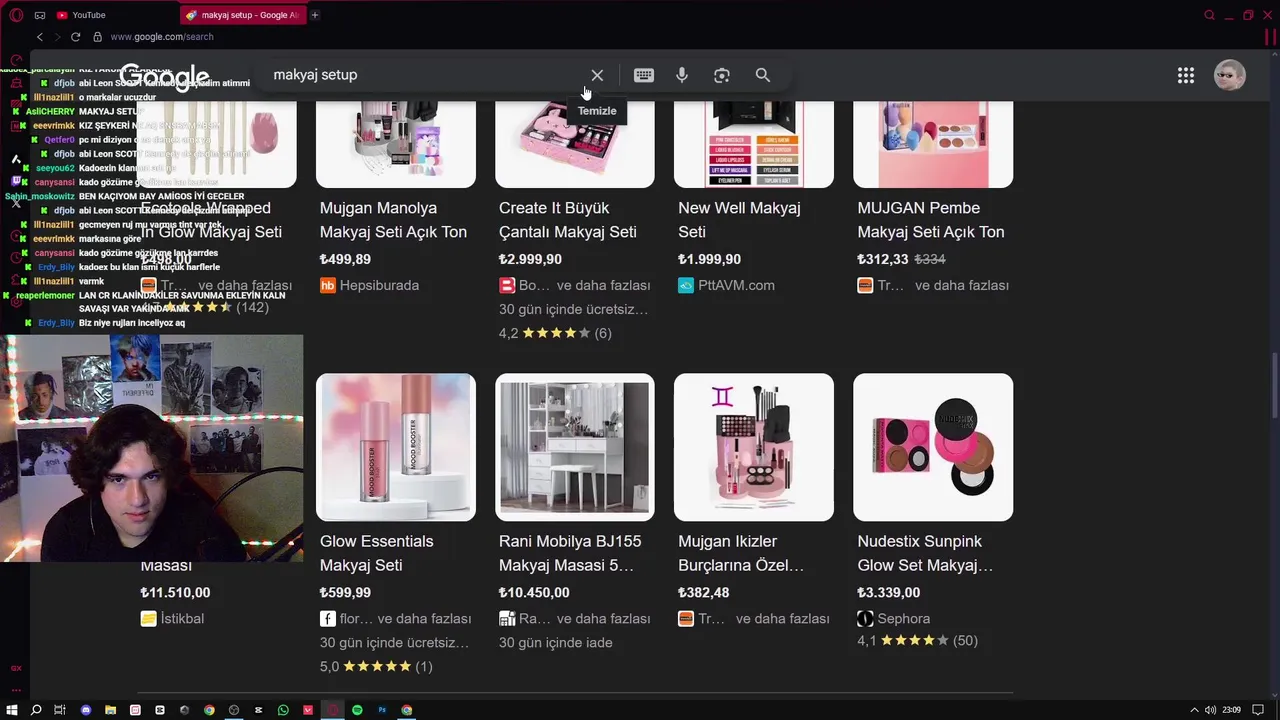Go forward in browser history
The width and height of the screenshot is (1280, 720).
coord(57,37)
